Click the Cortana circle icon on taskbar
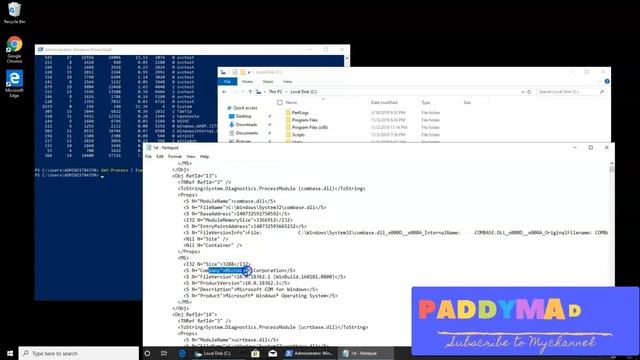This screenshot has height=360, width=640. [x=147, y=353]
